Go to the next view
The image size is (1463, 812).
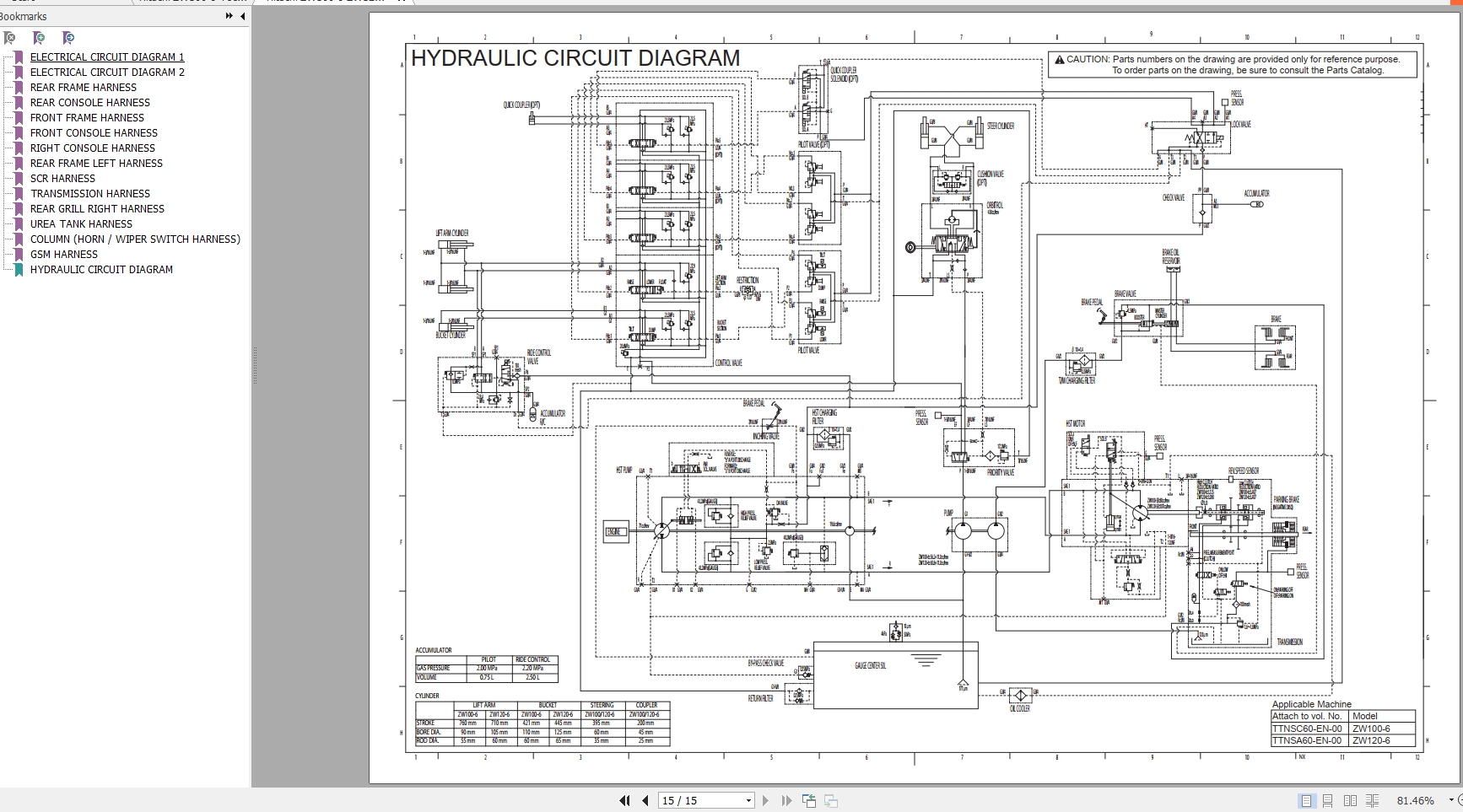[831, 800]
